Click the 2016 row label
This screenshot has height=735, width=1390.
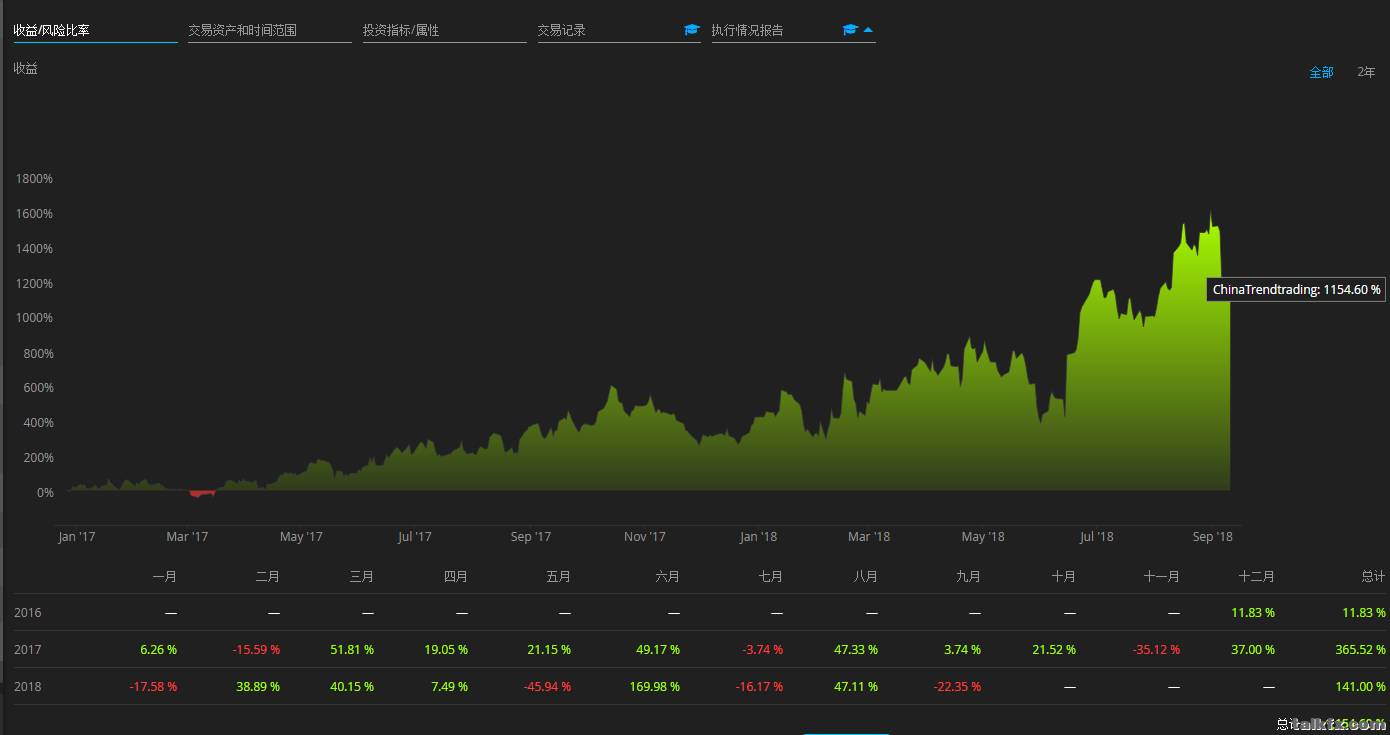[x=28, y=612]
